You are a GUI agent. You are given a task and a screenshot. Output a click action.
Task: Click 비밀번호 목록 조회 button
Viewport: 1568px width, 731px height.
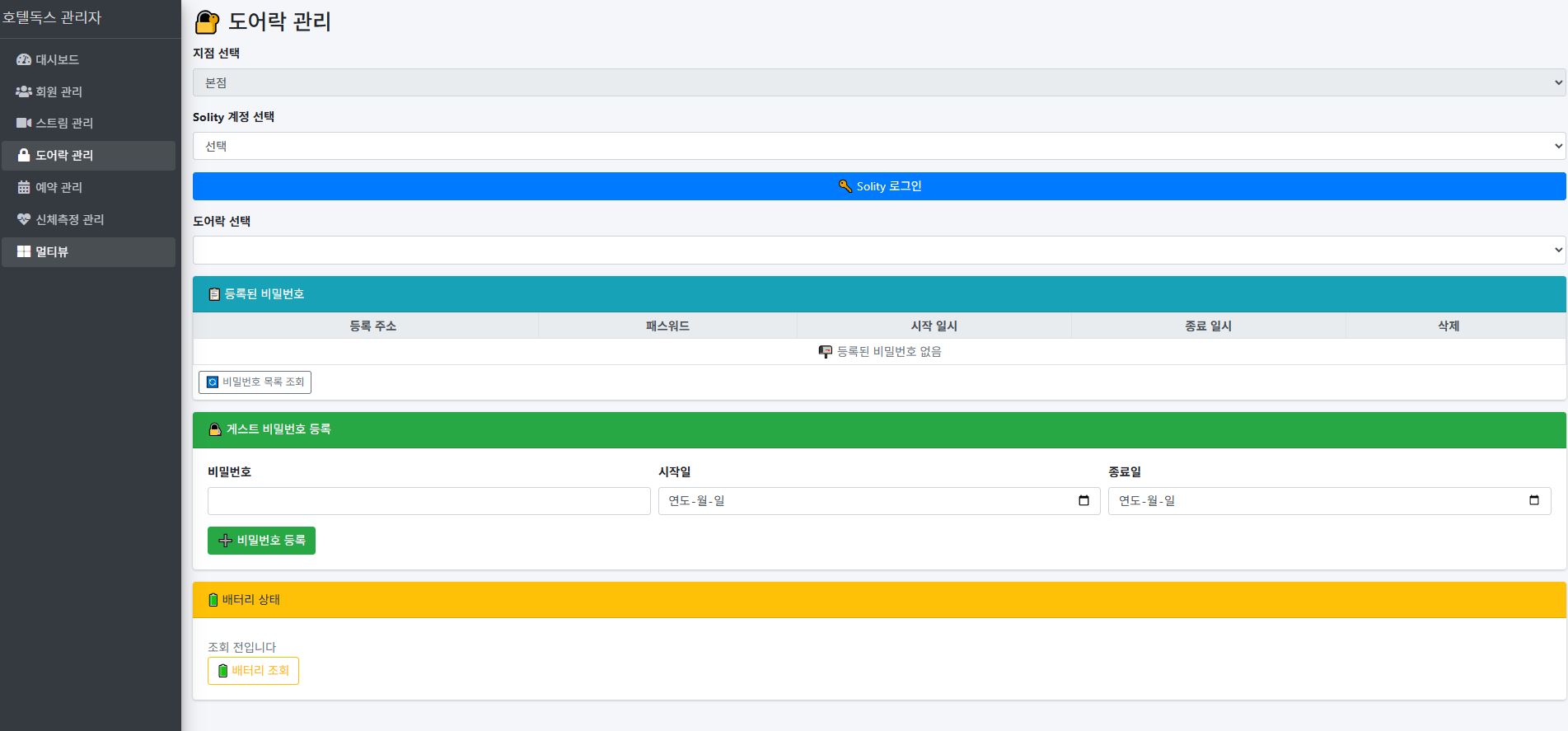[x=255, y=382]
